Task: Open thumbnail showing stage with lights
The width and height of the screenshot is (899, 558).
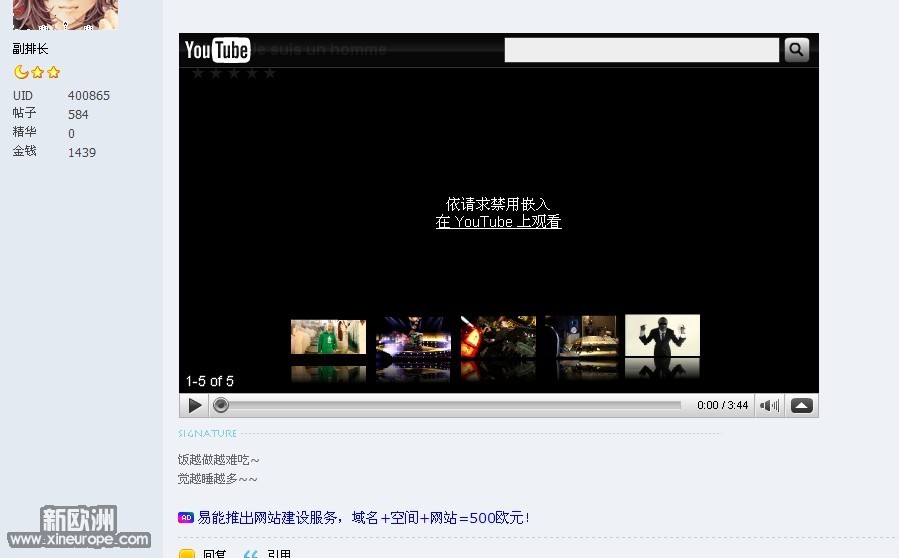Action: tap(413, 337)
